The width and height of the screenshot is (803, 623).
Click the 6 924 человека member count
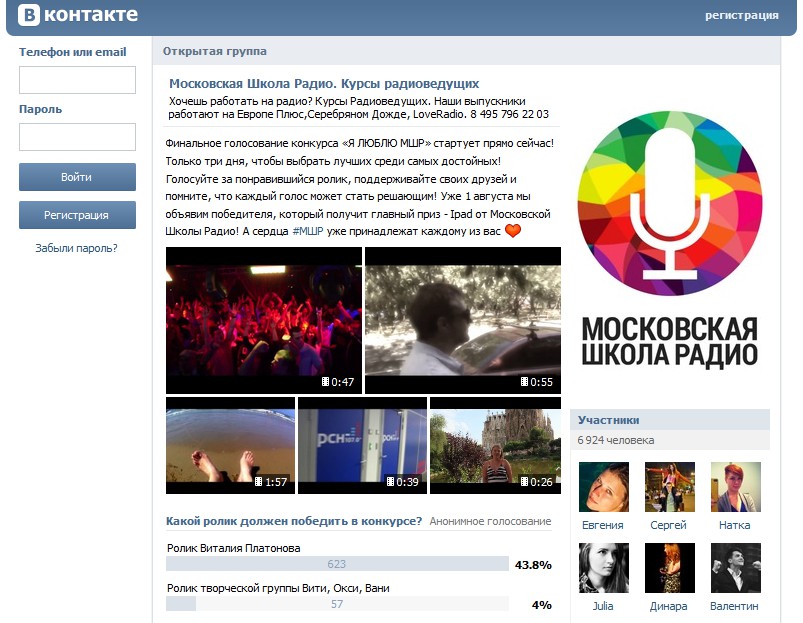tap(616, 440)
